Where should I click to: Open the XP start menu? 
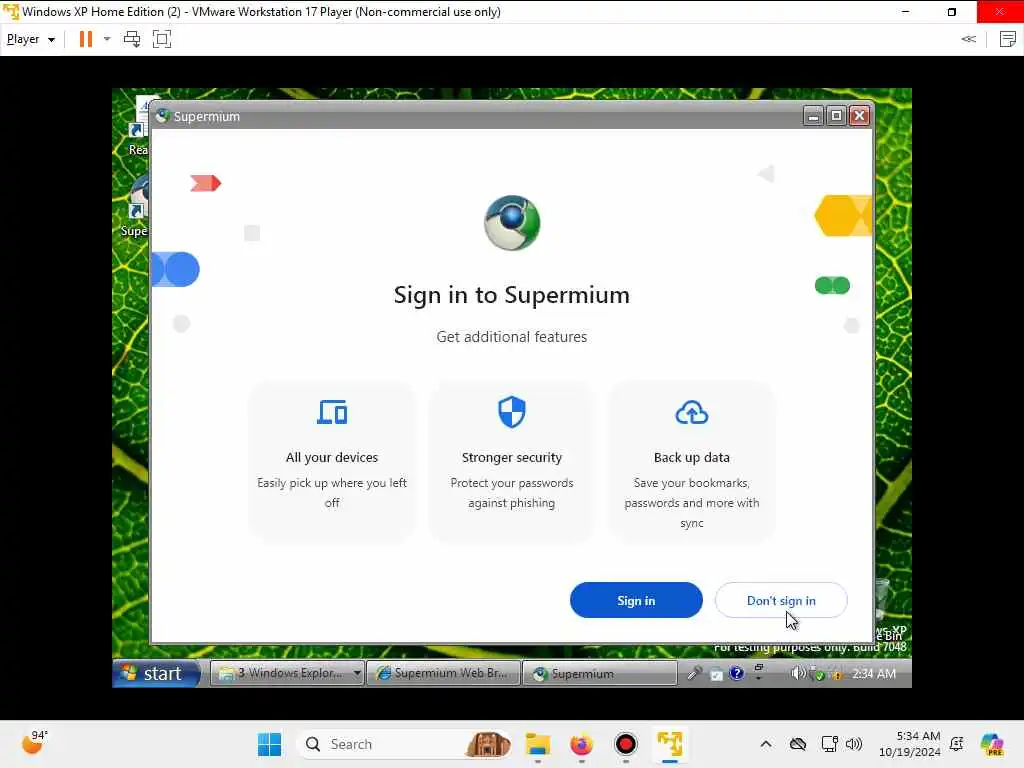[x=157, y=673]
